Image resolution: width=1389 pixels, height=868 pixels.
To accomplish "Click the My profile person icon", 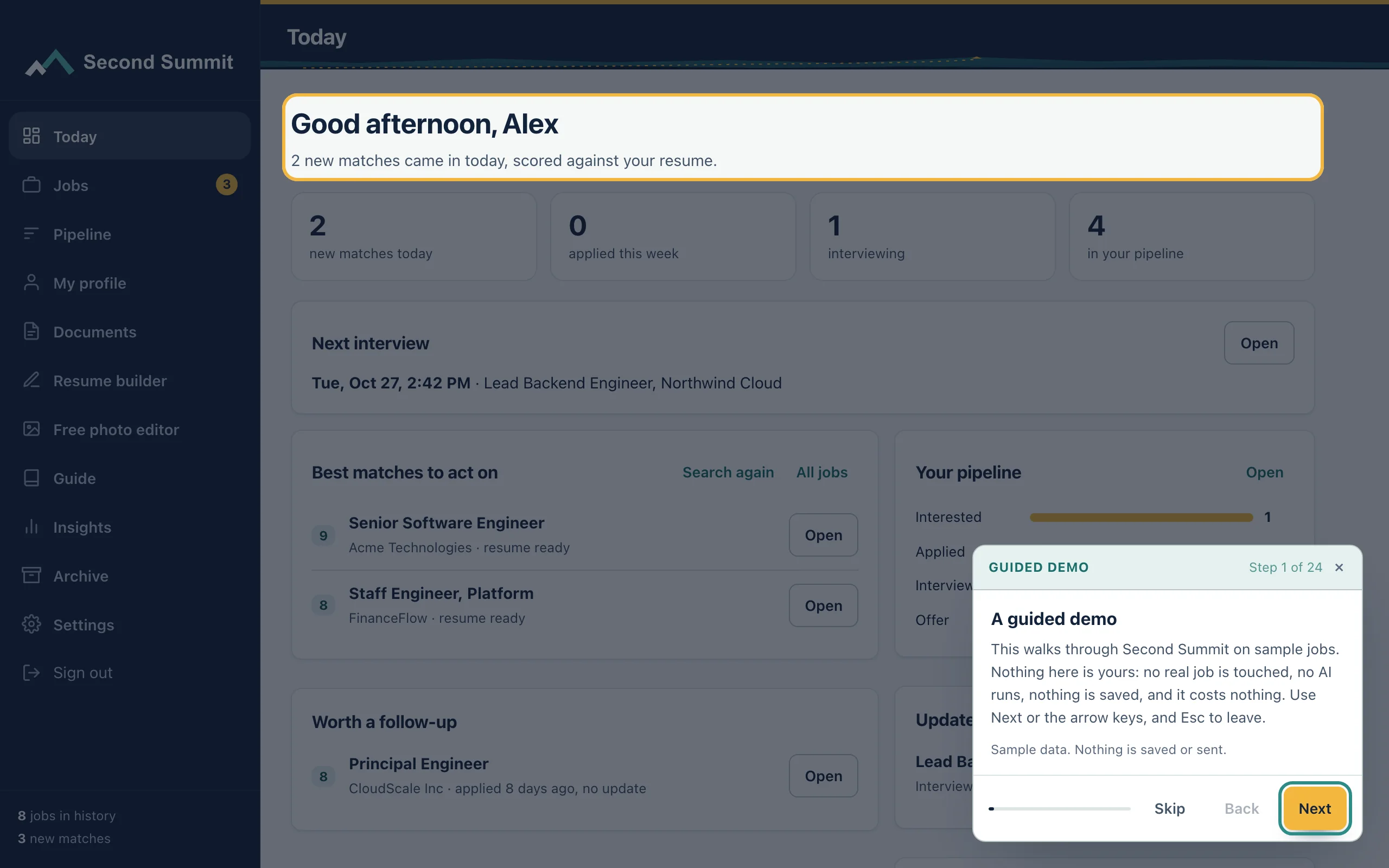I will point(31,283).
